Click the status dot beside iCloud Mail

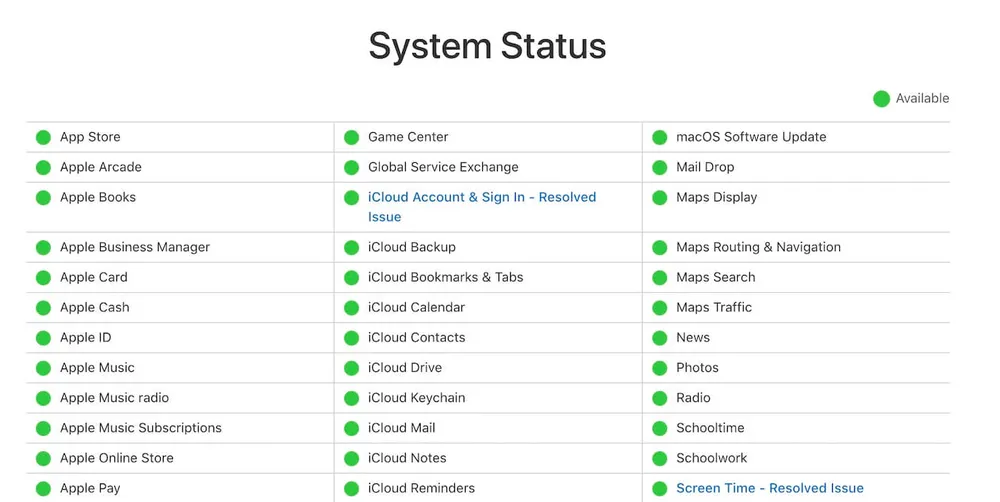[x=351, y=428]
